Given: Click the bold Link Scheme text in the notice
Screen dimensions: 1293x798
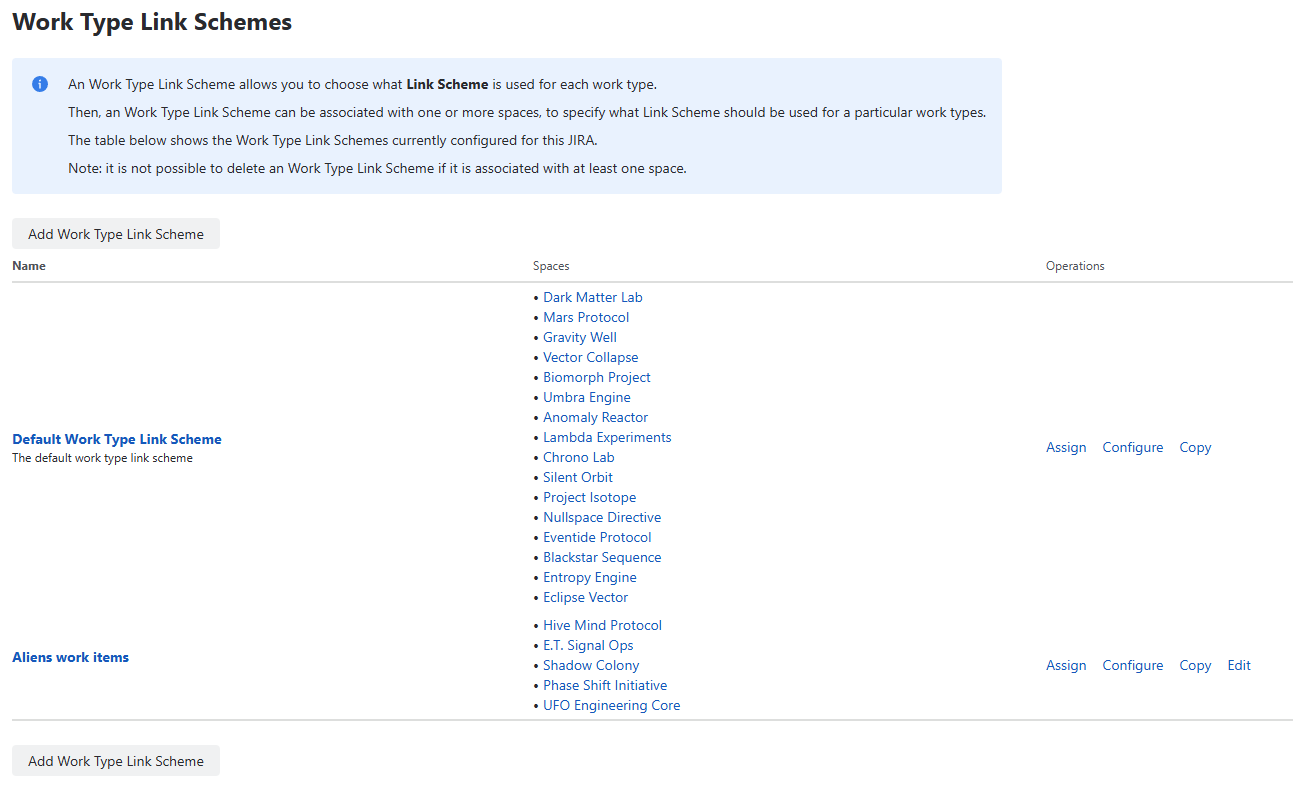Looking at the screenshot, I should click(x=447, y=84).
